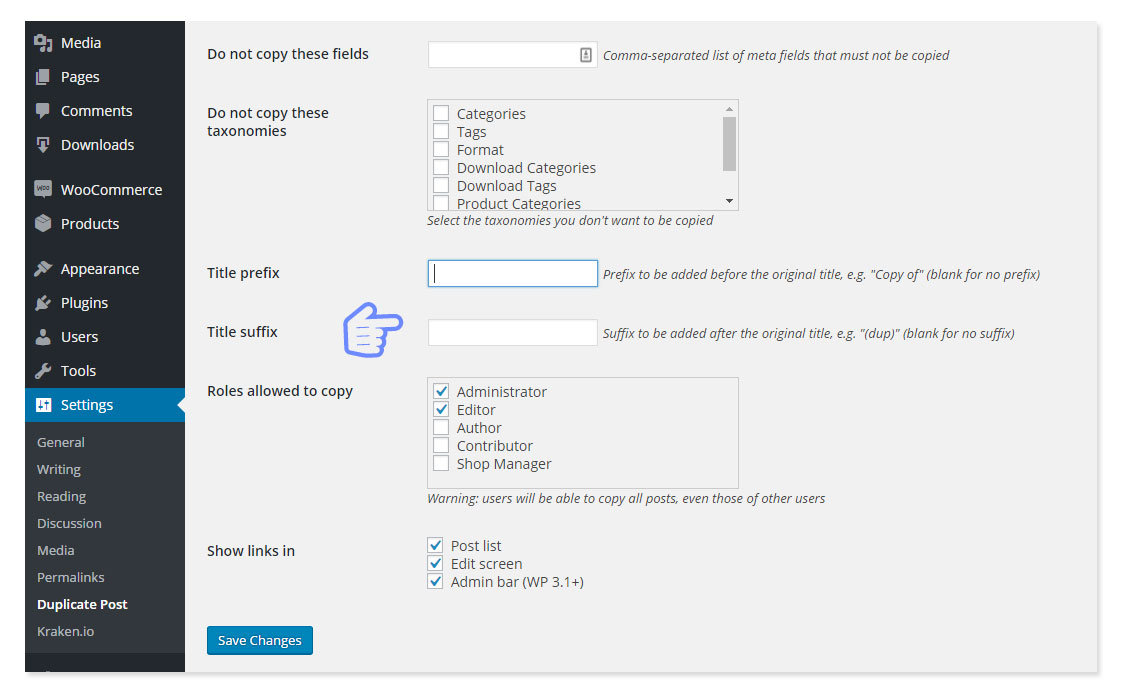Check the Categories taxonomy checkbox
1130x695 pixels.
[x=441, y=113]
